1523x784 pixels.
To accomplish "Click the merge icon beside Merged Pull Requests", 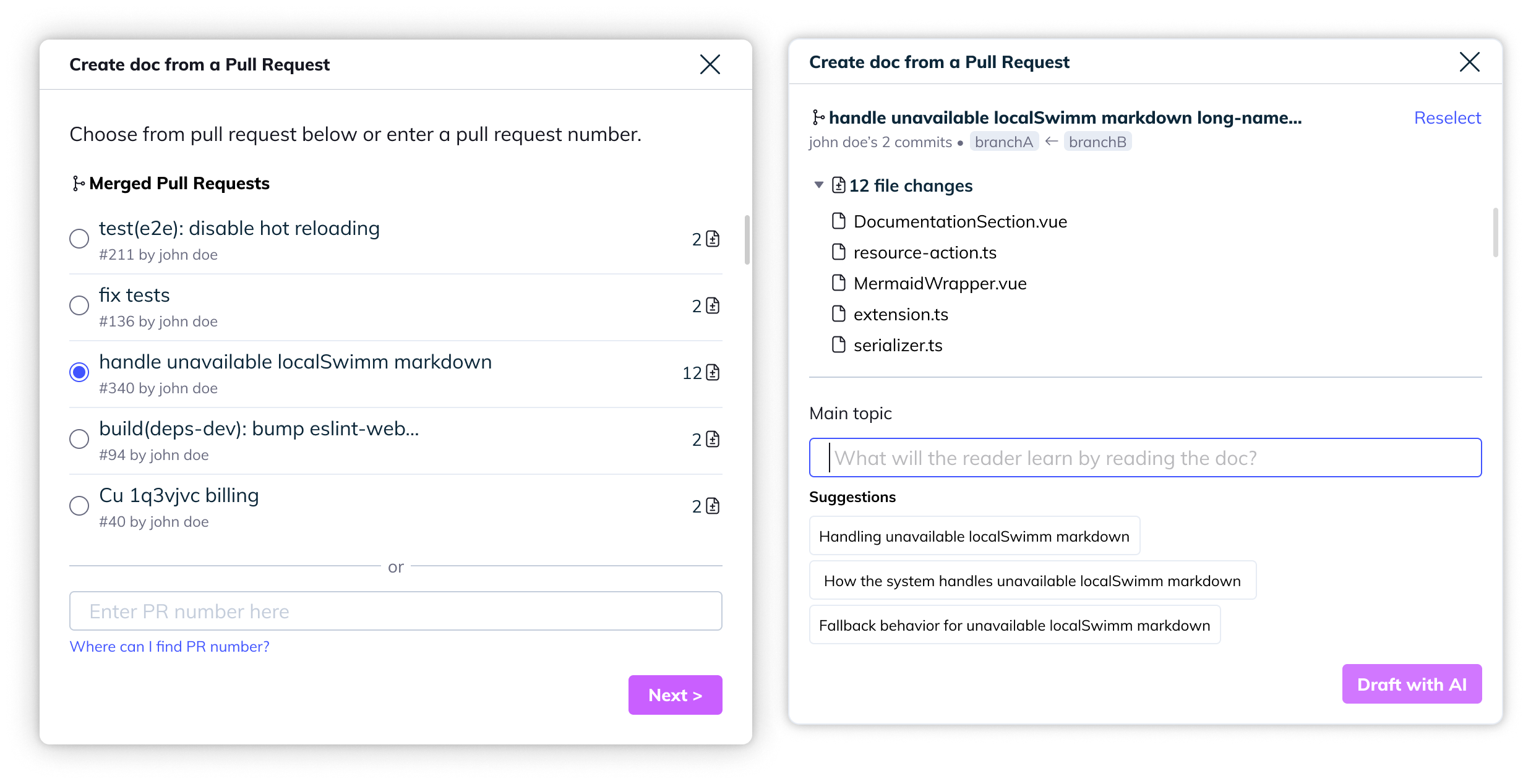I will (x=78, y=184).
